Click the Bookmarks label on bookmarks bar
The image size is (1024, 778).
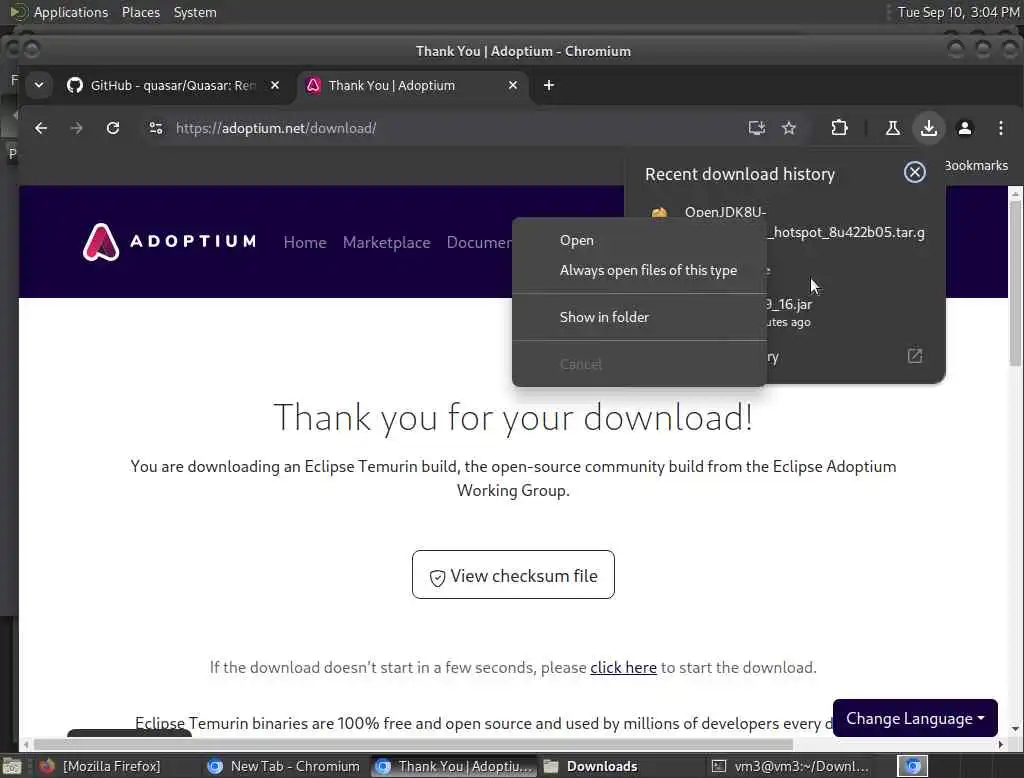point(976,165)
